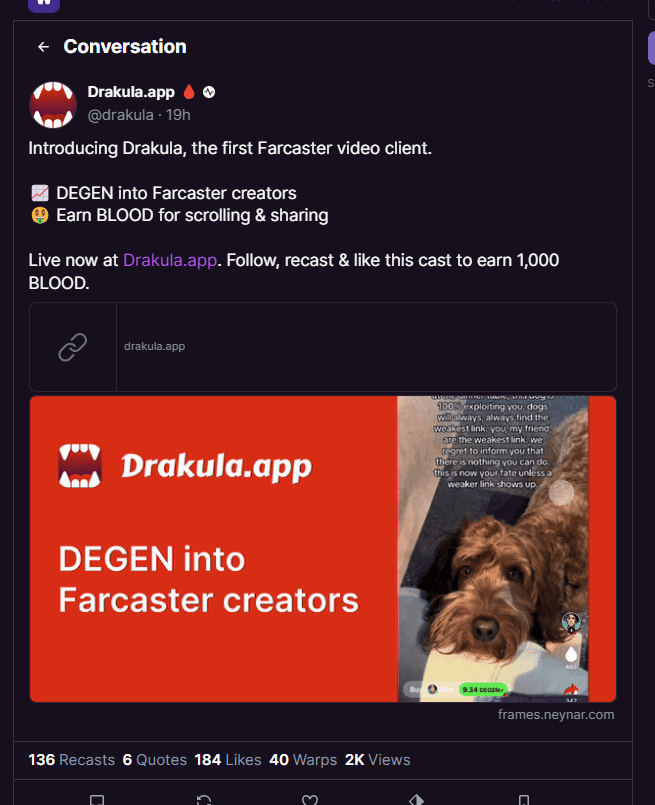
Task: Click the chain link icon in preview card
Action: click(72, 347)
